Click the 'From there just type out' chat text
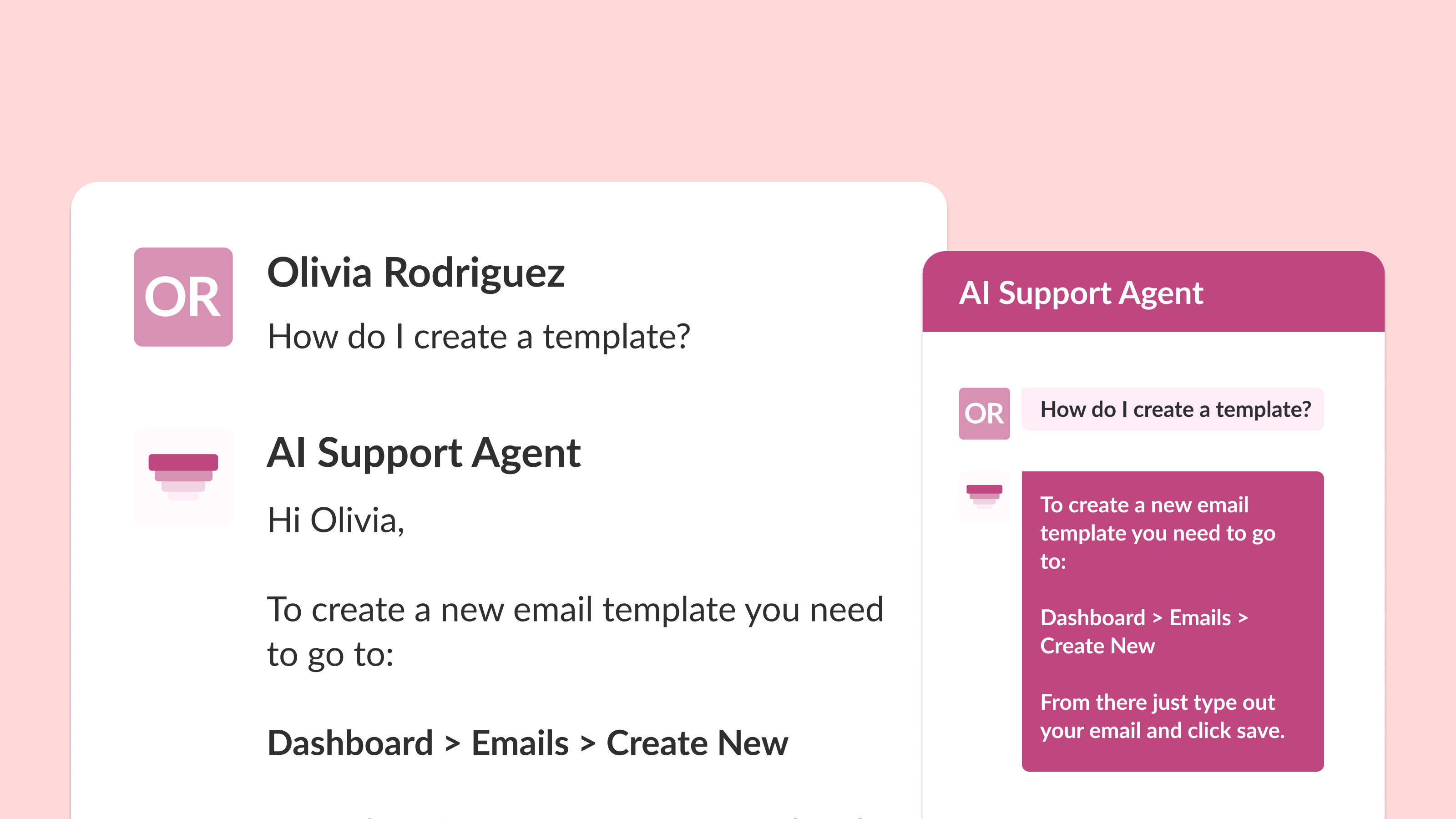Screen dimensions: 1456x819 point(1157,703)
